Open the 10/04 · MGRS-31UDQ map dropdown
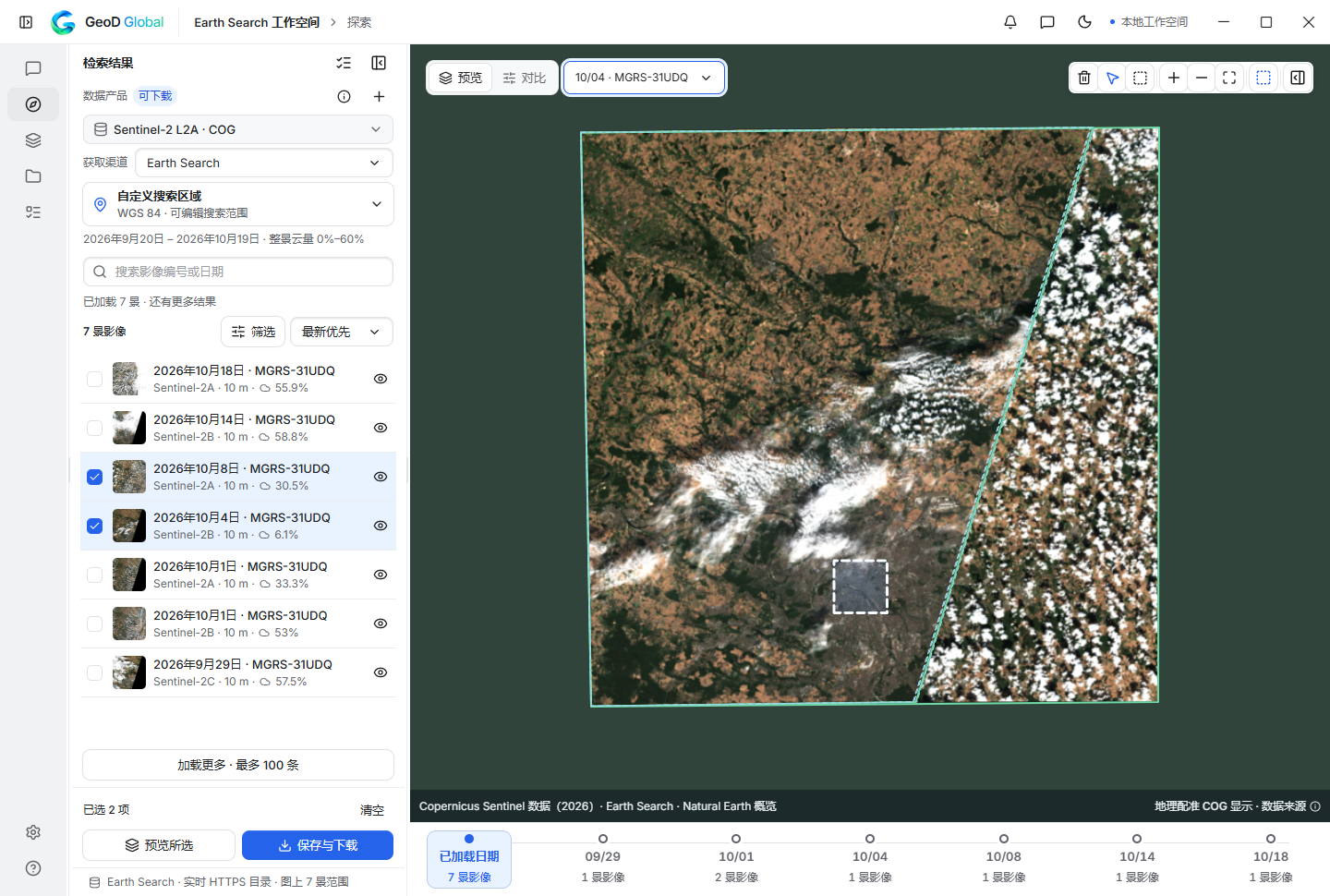This screenshot has width=1330, height=896. click(x=644, y=78)
